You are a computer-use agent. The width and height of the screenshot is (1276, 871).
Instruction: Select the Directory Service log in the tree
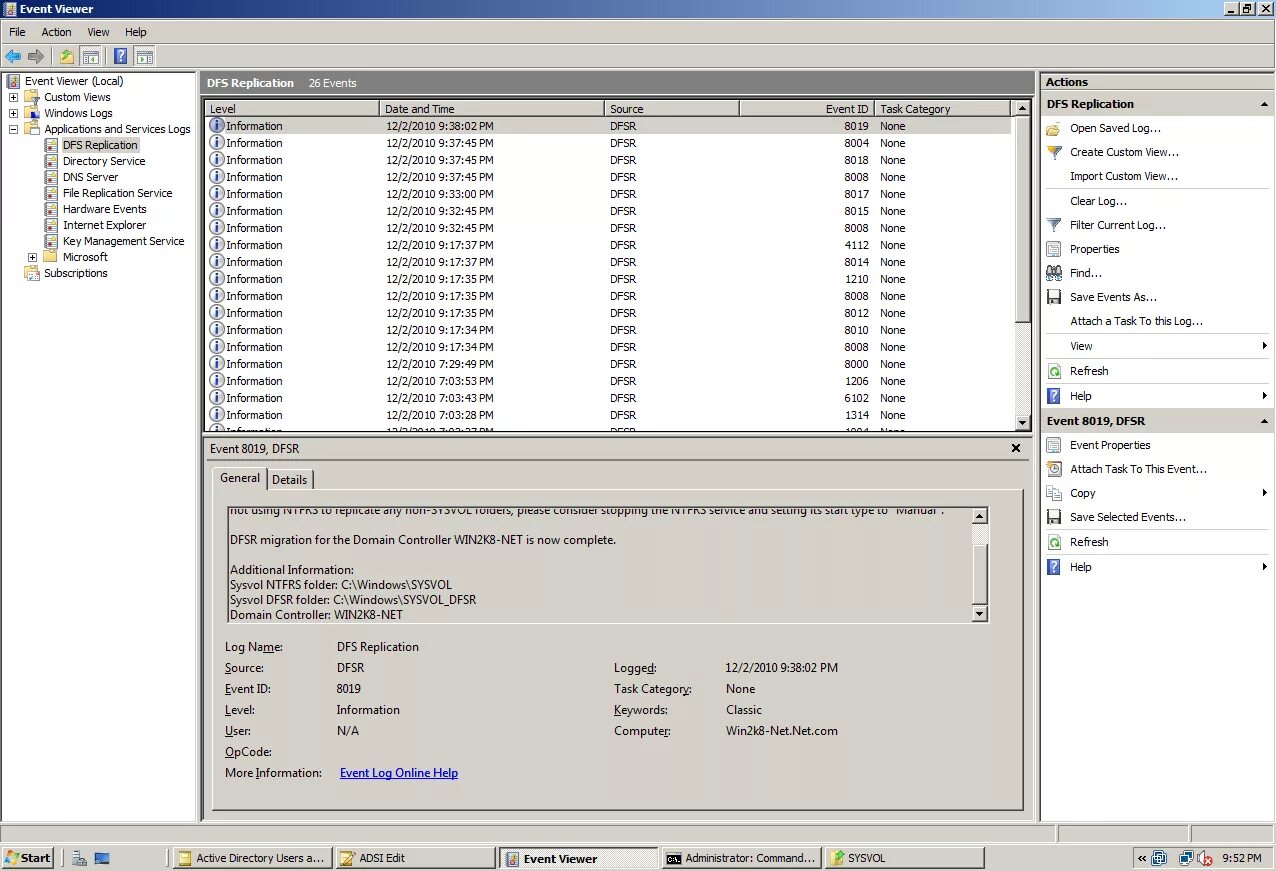[x=103, y=160]
